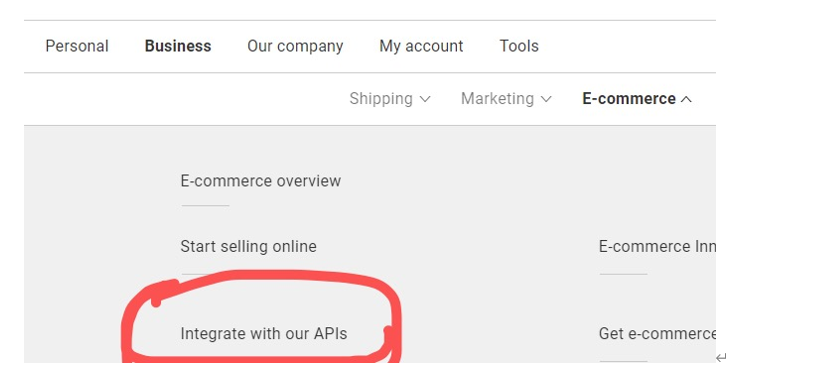The image size is (816, 374).
Task: Click the red hand-drawn circle annotation
Action: click(x=262, y=317)
